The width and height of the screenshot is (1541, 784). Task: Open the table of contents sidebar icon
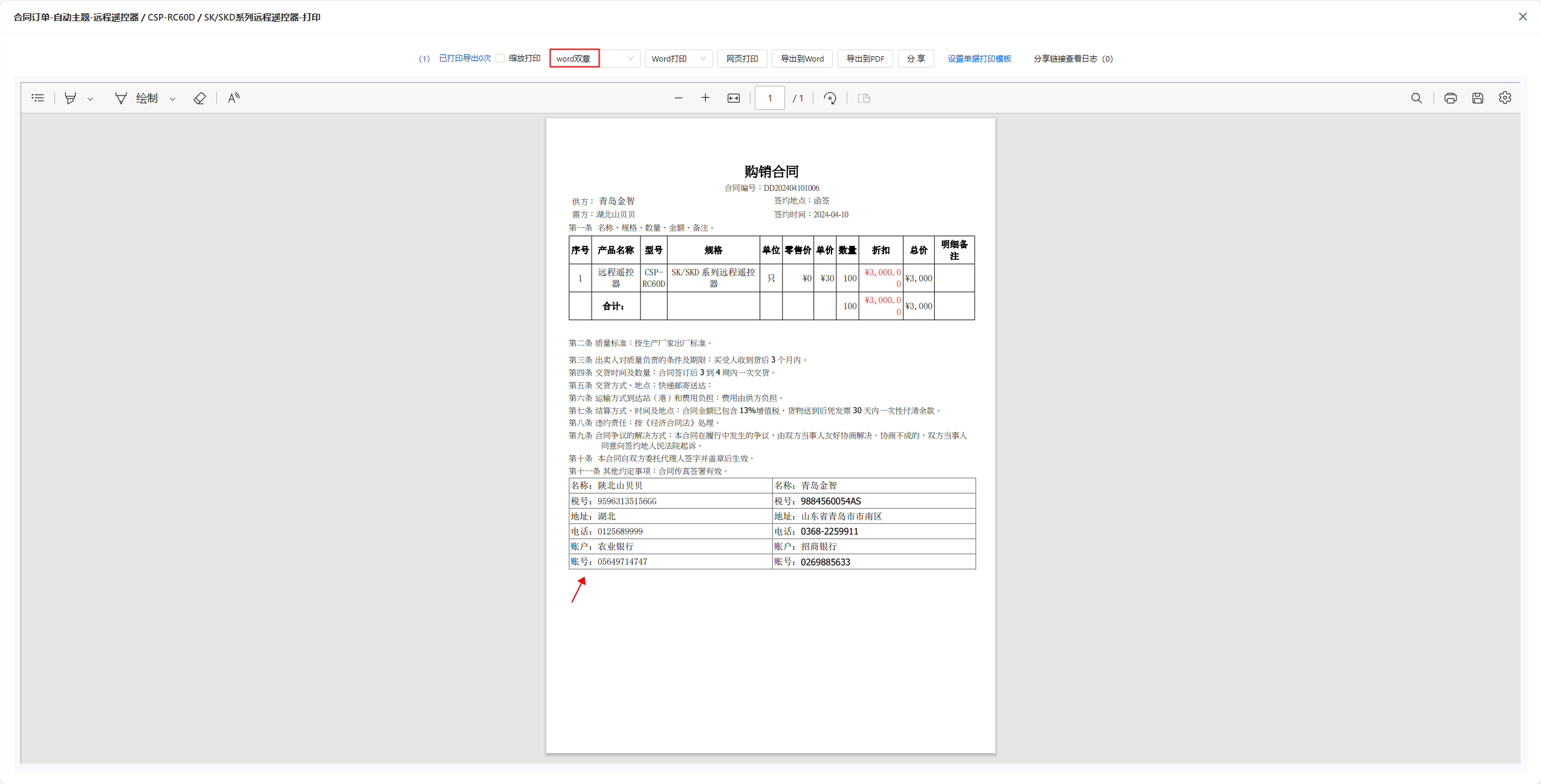(x=38, y=98)
